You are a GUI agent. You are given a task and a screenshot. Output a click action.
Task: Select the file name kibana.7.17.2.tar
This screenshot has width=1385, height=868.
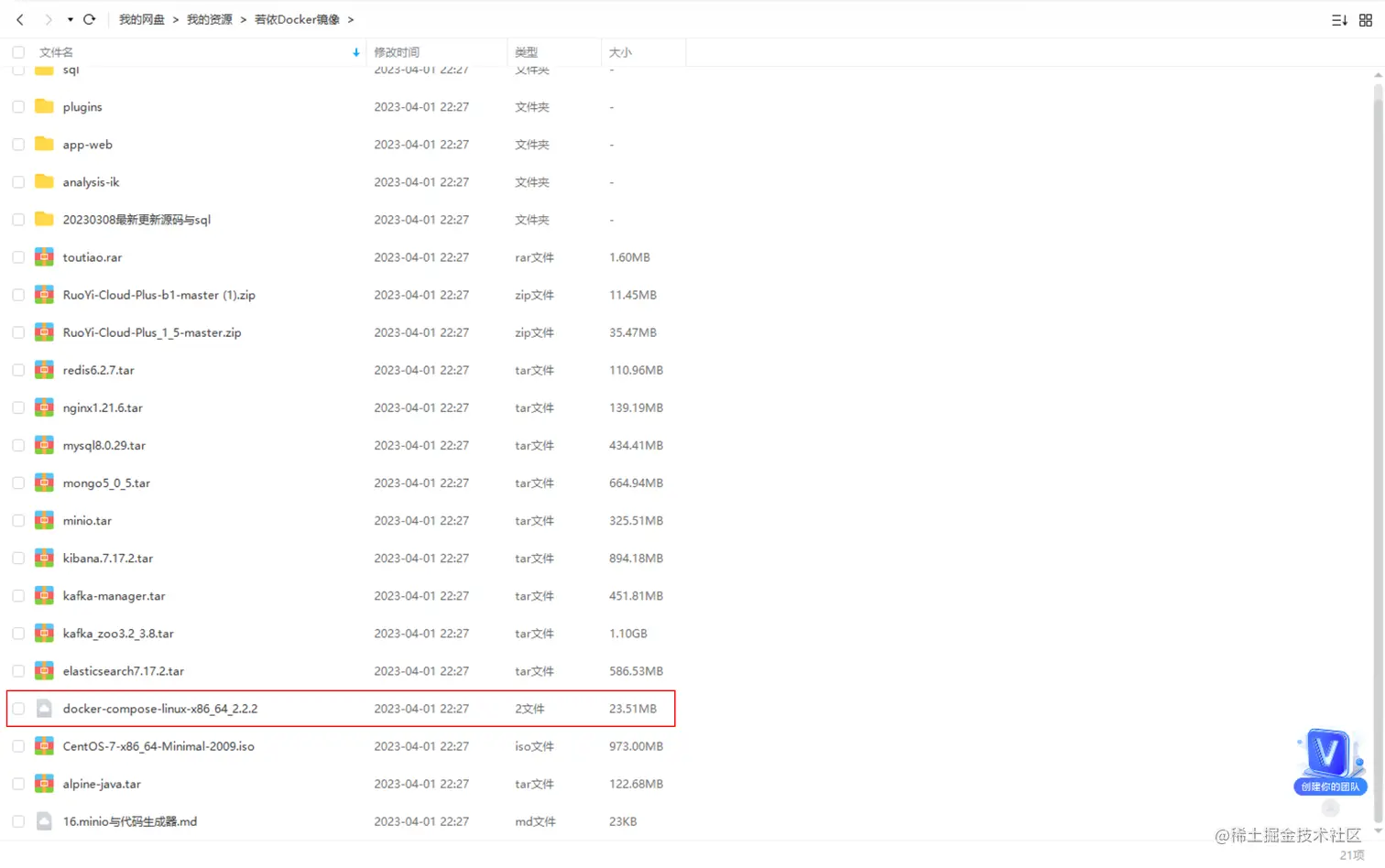pyautogui.click(x=108, y=558)
